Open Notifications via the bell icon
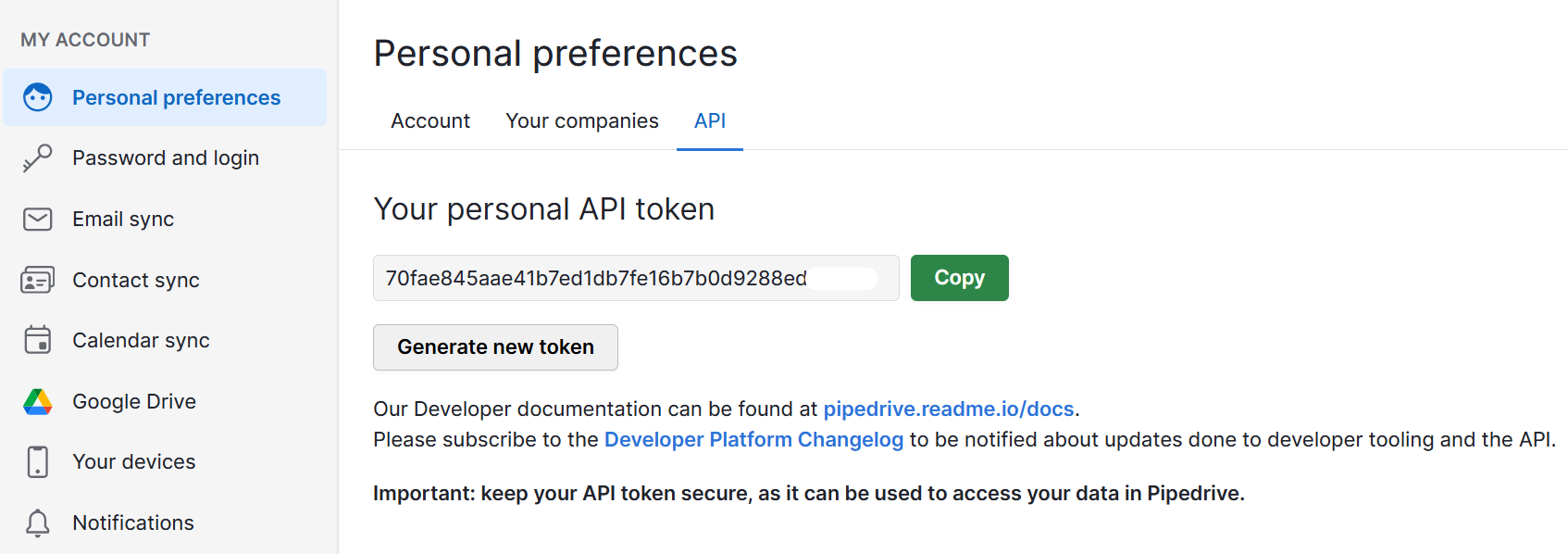 37,523
